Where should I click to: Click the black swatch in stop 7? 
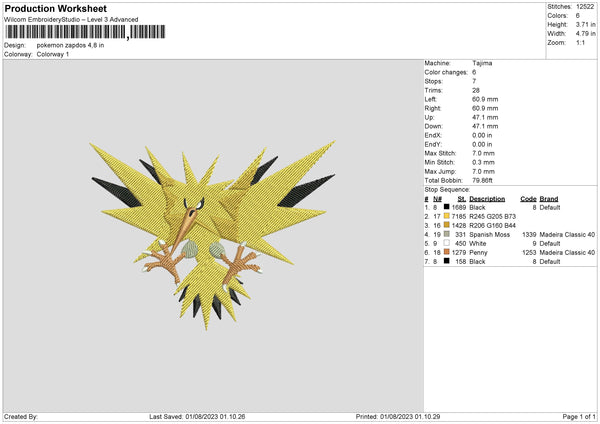point(447,261)
